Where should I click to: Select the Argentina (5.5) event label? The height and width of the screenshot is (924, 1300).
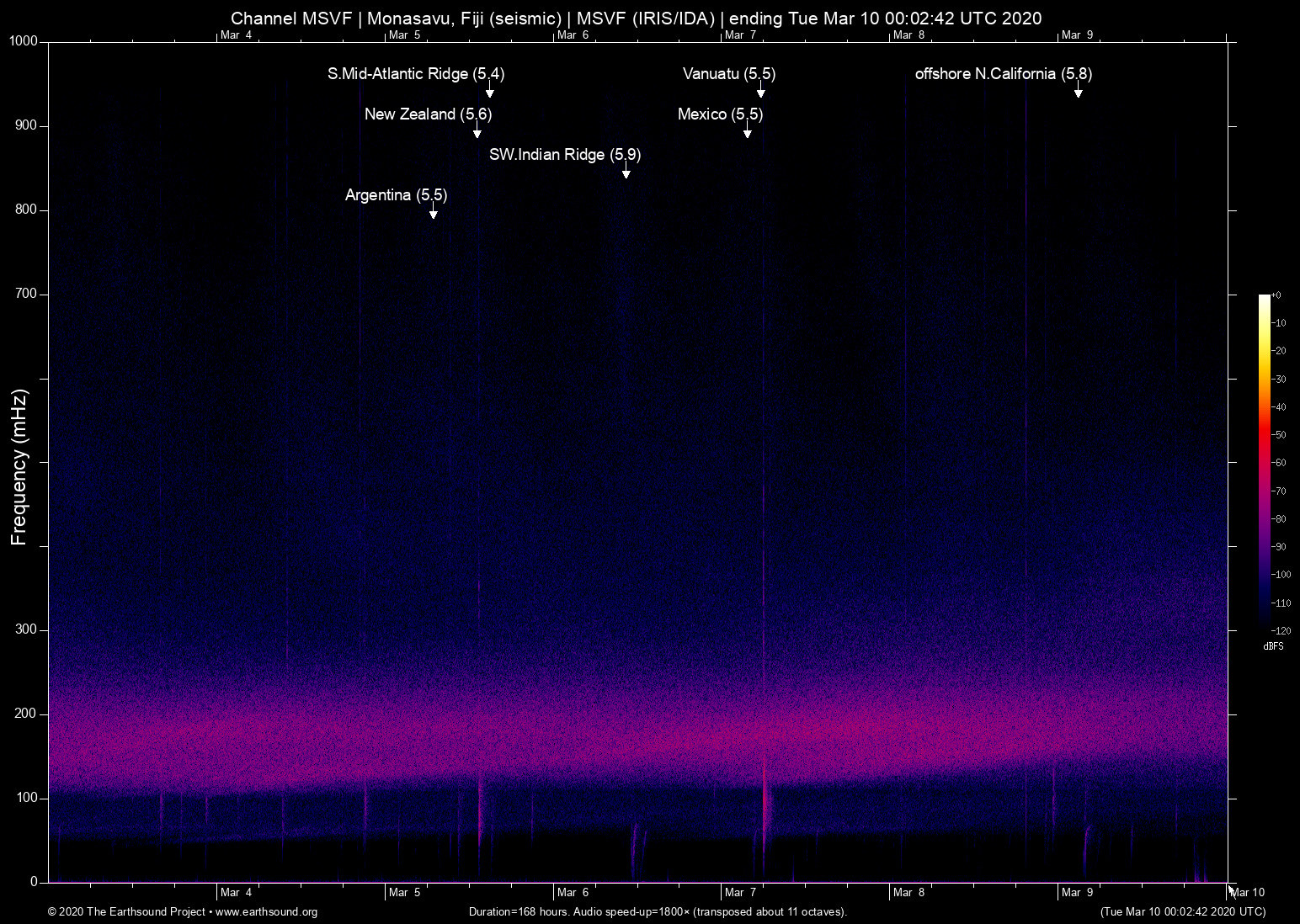(x=397, y=195)
